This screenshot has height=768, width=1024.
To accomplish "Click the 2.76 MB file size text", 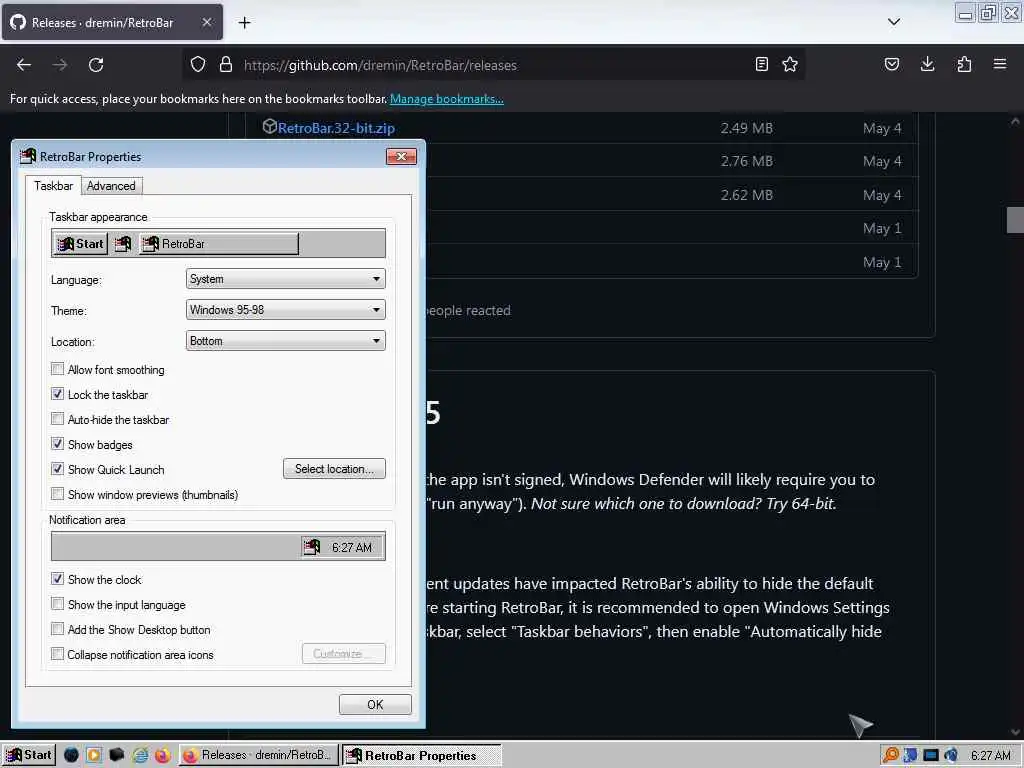I will coord(746,161).
